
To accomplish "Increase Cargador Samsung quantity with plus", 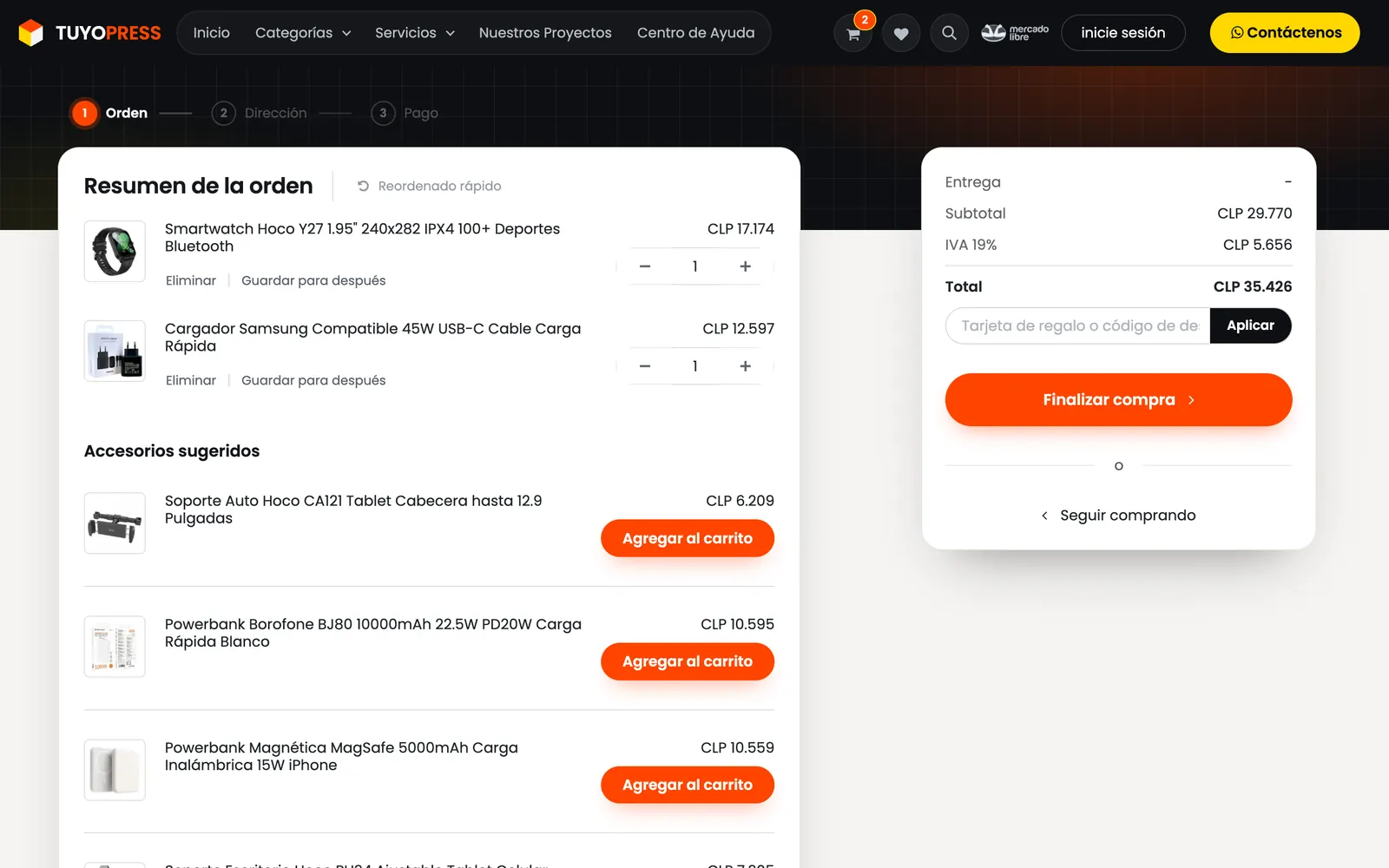I will tap(745, 366).
